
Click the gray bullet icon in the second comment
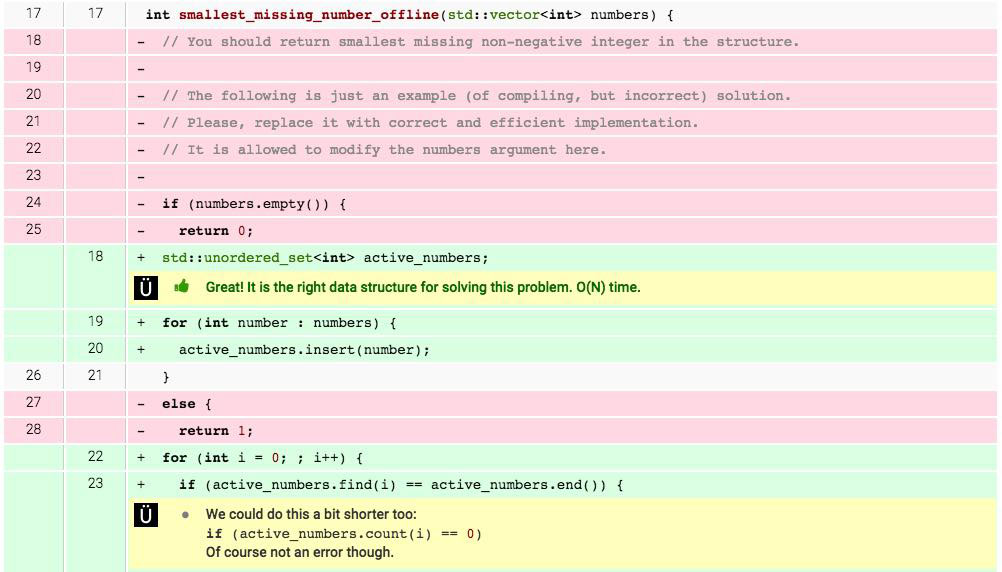coord(185,515)
